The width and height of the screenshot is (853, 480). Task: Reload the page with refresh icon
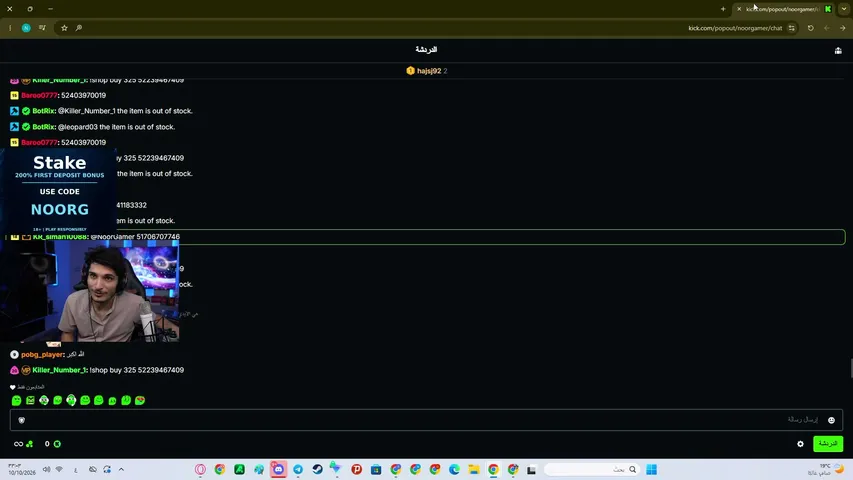tap(811, 28)
